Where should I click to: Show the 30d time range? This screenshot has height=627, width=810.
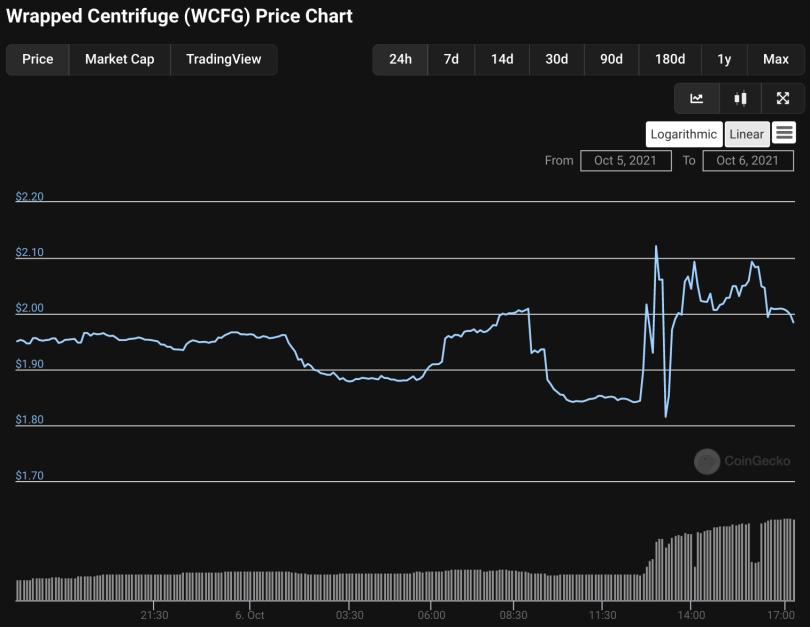click(x=557, y=59)
